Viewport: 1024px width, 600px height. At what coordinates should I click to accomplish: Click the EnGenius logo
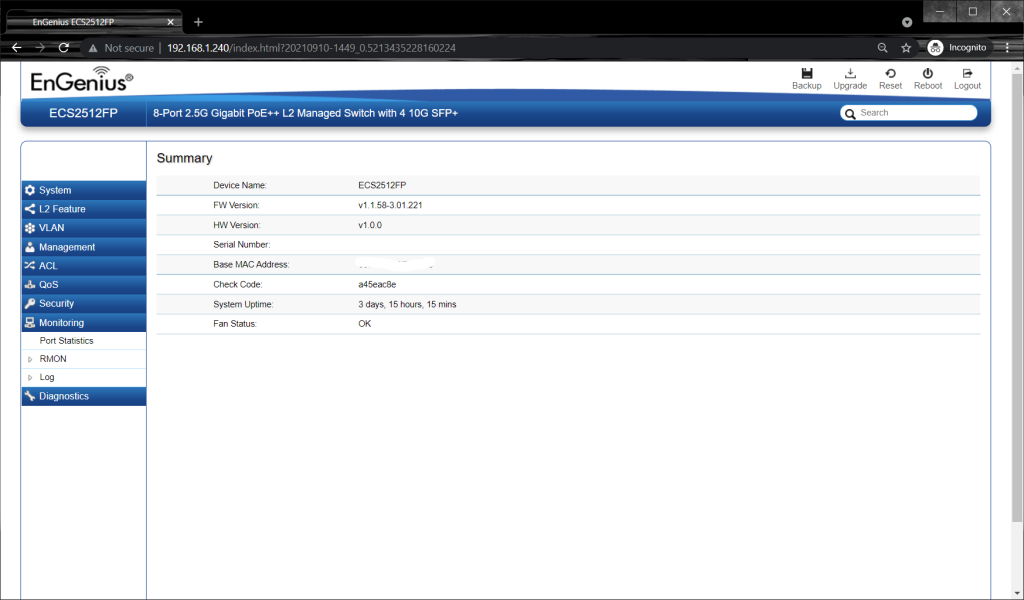point(82,79)
